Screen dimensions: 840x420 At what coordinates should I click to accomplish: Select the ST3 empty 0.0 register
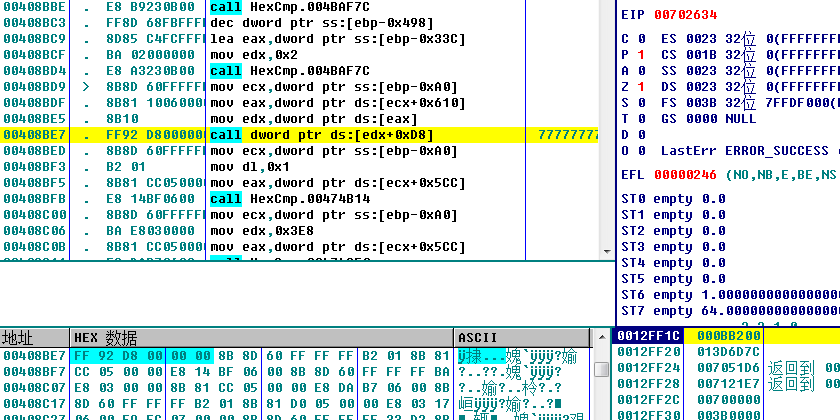(x=673, y=247)
